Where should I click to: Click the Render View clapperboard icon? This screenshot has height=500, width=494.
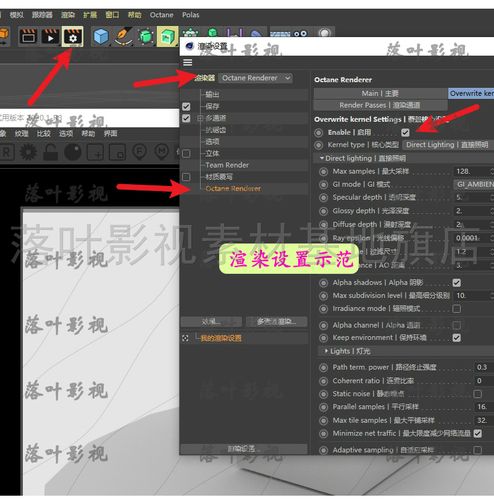click(x=28, y=36)
